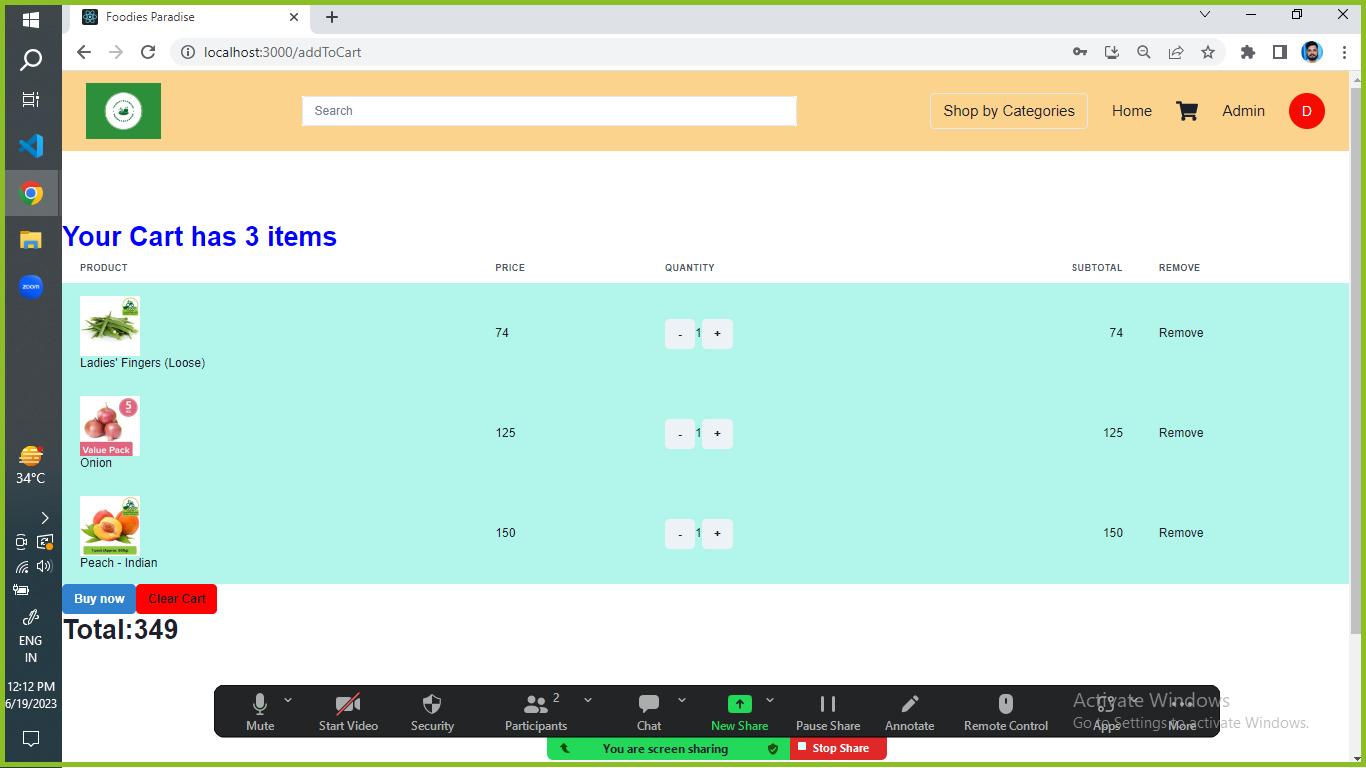Mute the microphone in Zoom
Screen dimensions: 1366x768
pyautogui.click(x=260, y=711)
